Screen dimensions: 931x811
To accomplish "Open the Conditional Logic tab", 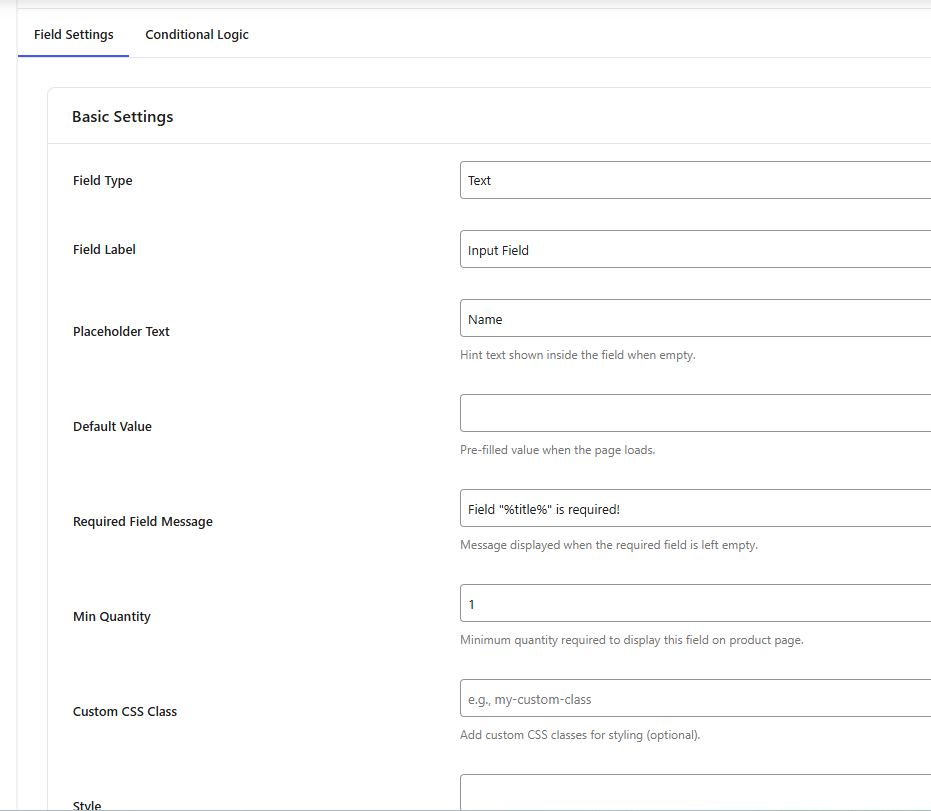I will pos(197,34).
